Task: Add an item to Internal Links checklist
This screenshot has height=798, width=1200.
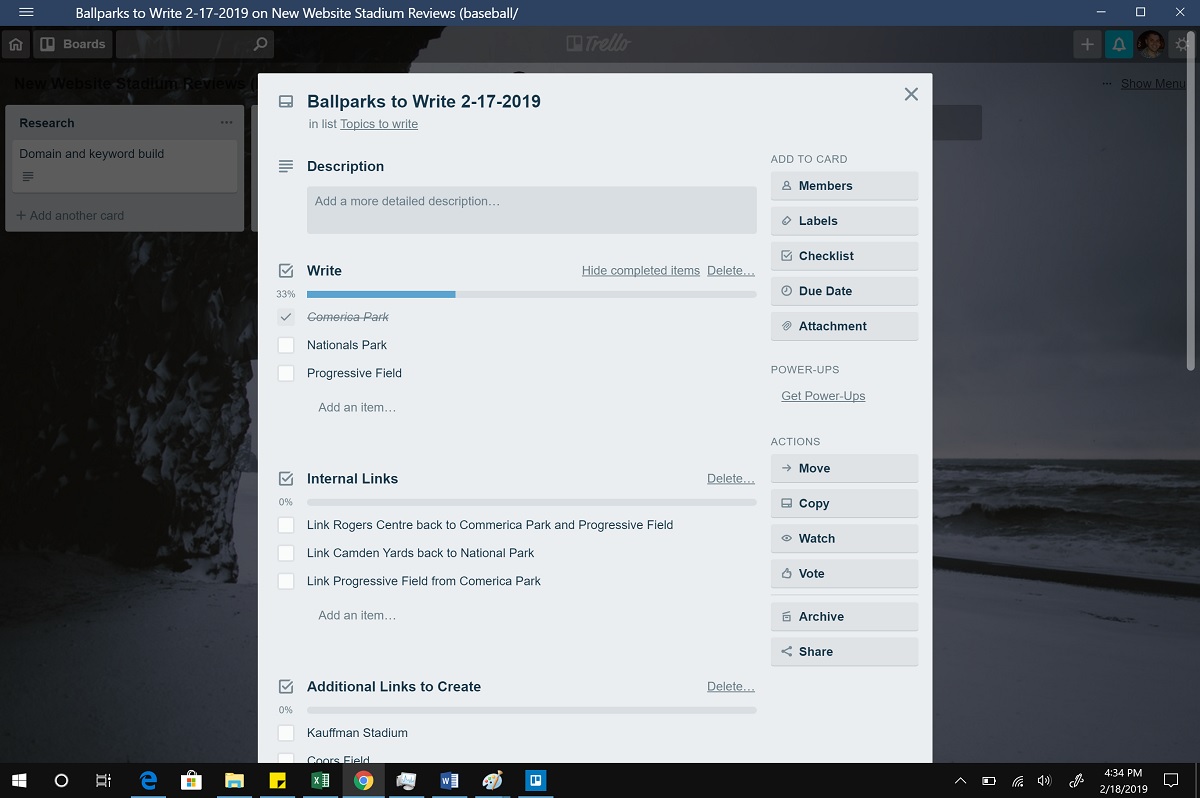Action: [357, 615]
